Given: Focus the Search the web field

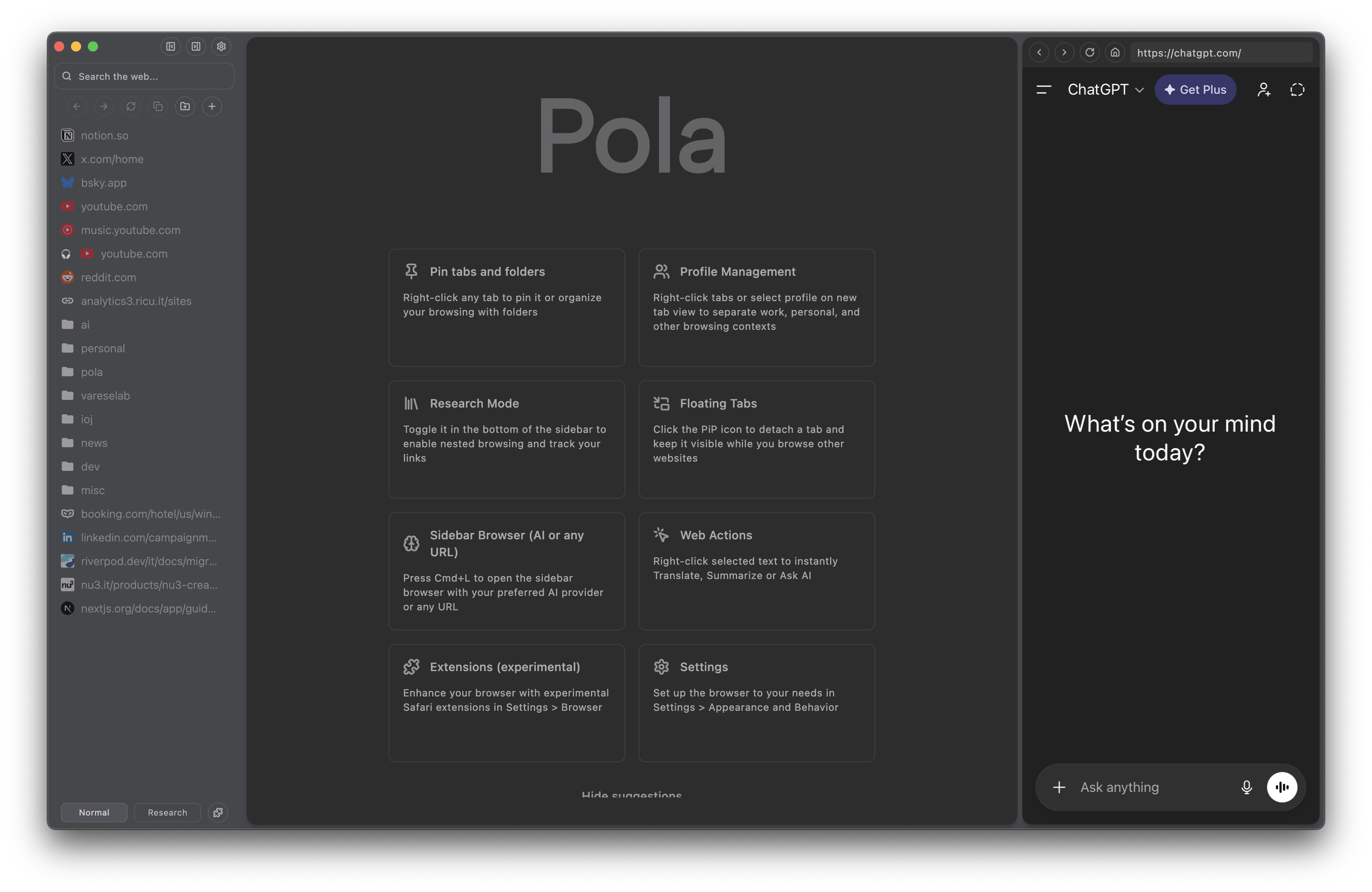Looking at the screenshot, I should pos(144,76).
